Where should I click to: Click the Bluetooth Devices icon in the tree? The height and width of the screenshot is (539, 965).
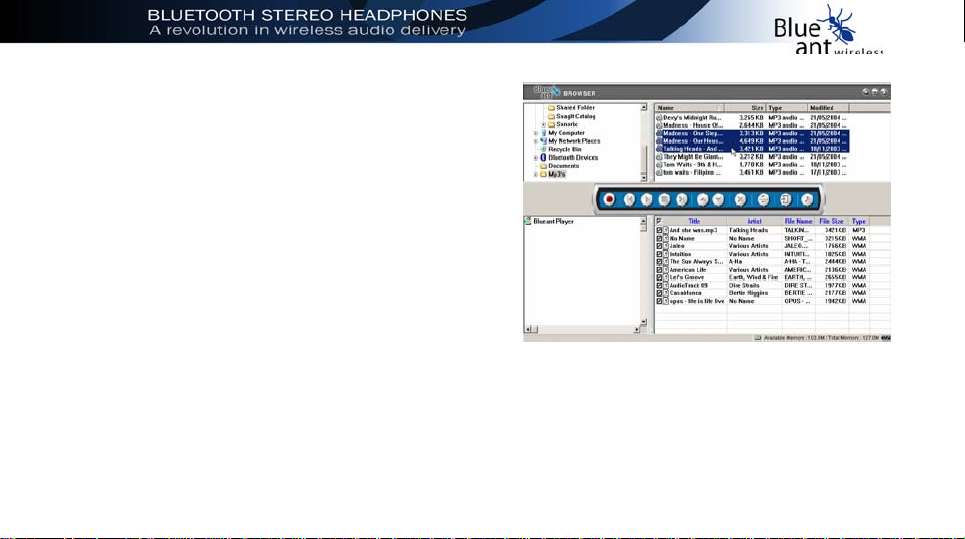(x=543, y=158)
